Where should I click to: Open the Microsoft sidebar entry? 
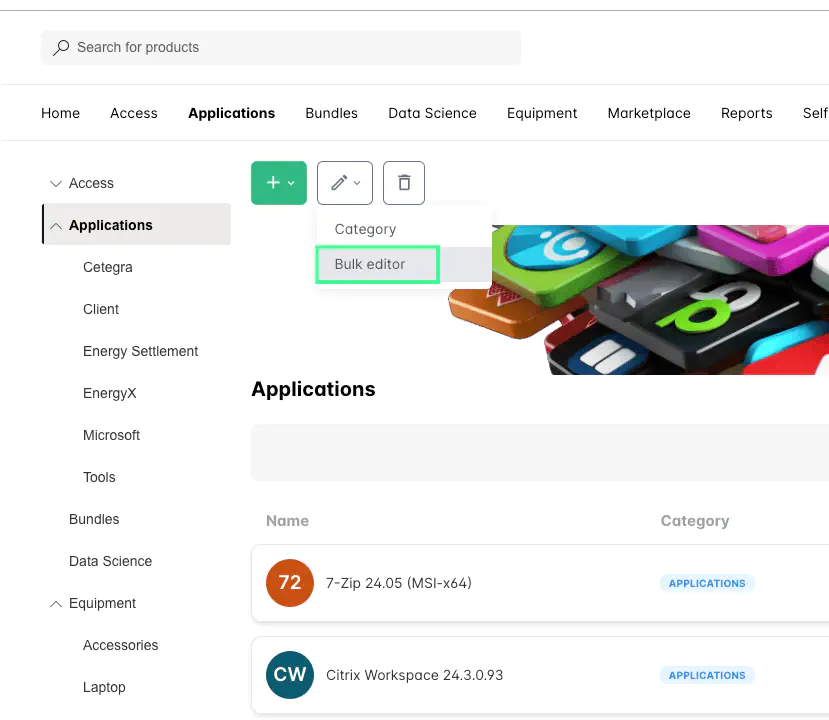(x=111, y=435)
